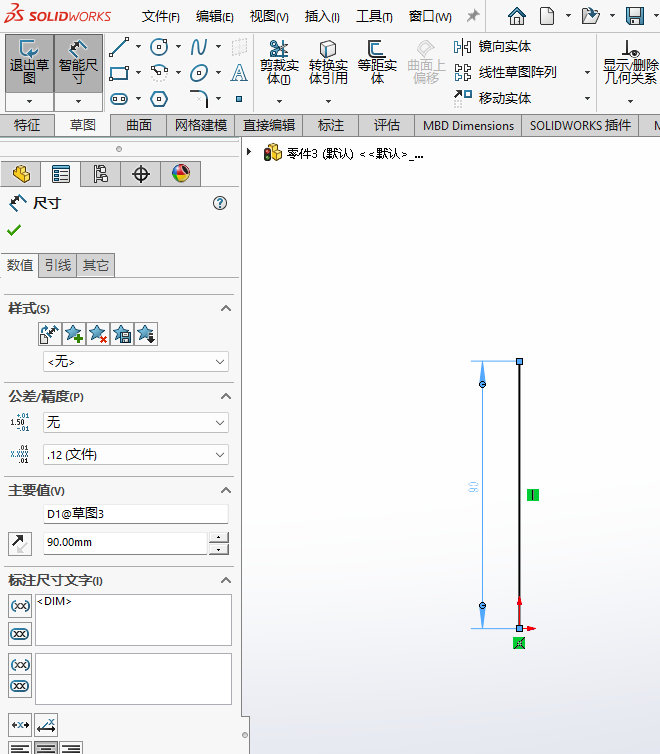Click the dimension panel help icon
This screenshot has height=754, width=660.
coord(220,203)
